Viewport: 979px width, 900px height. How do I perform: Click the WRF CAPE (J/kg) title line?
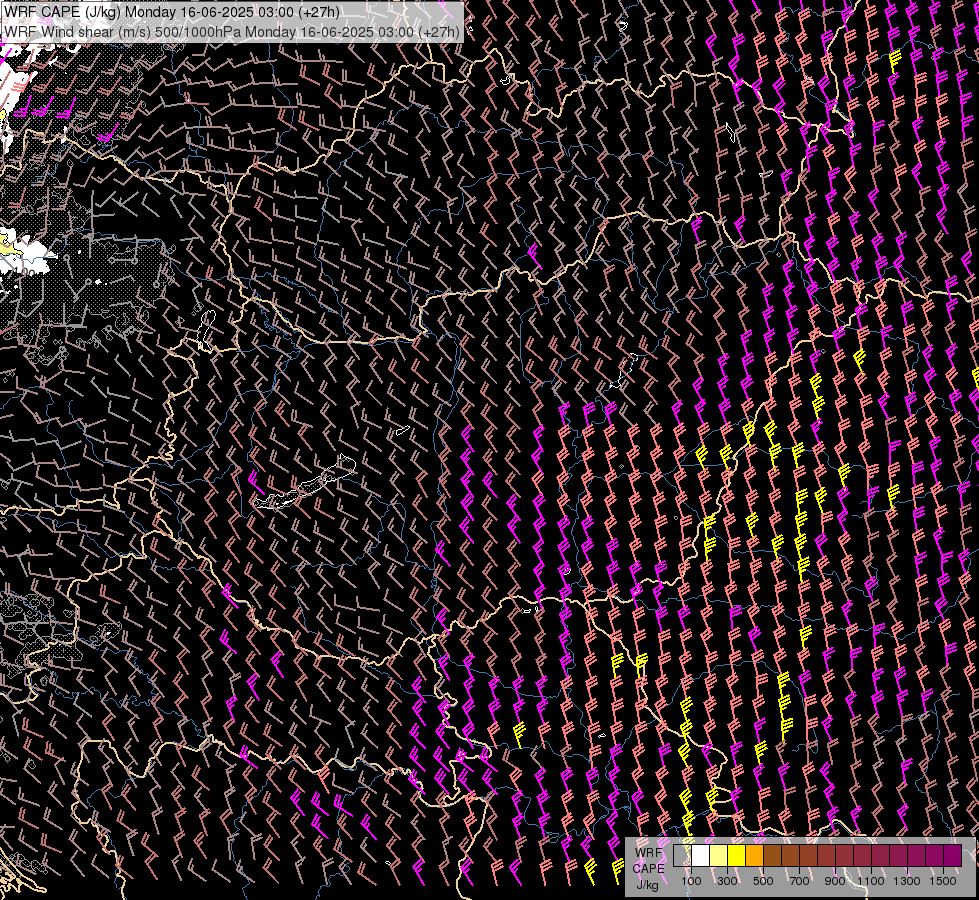pyautogui.click(x=172, y=12)
